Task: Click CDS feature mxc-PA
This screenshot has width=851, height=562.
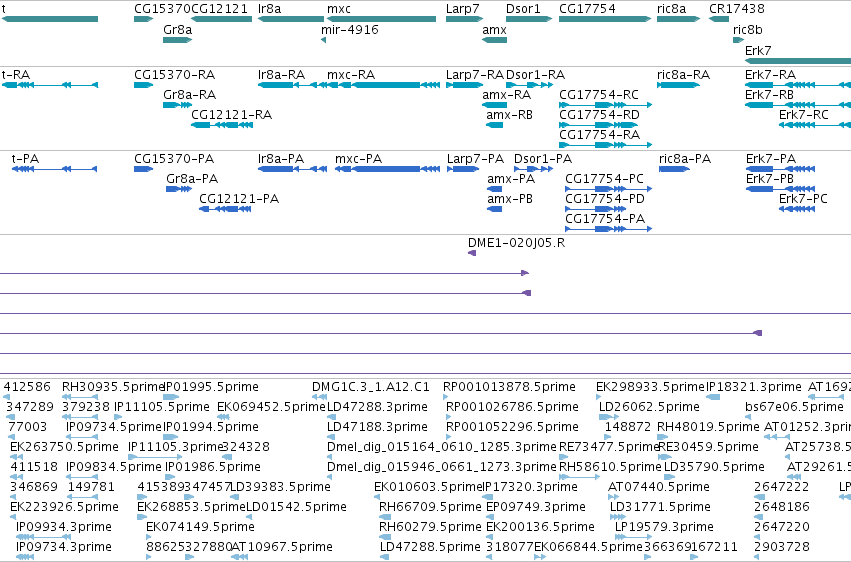Action: point(387,169)
